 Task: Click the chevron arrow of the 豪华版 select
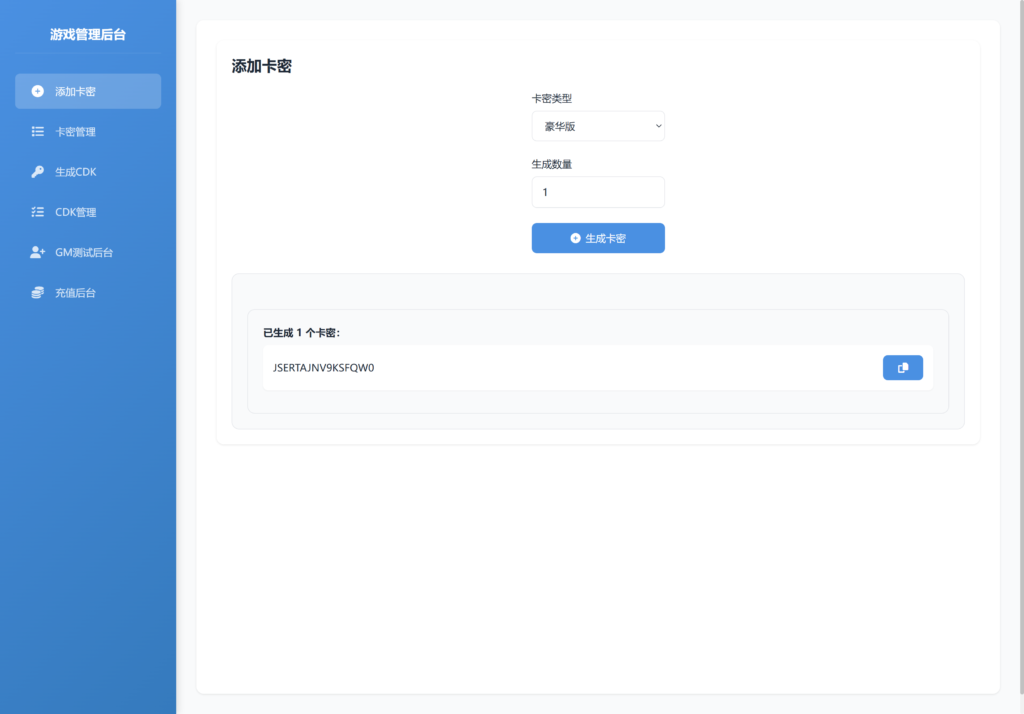pos(657,126)
